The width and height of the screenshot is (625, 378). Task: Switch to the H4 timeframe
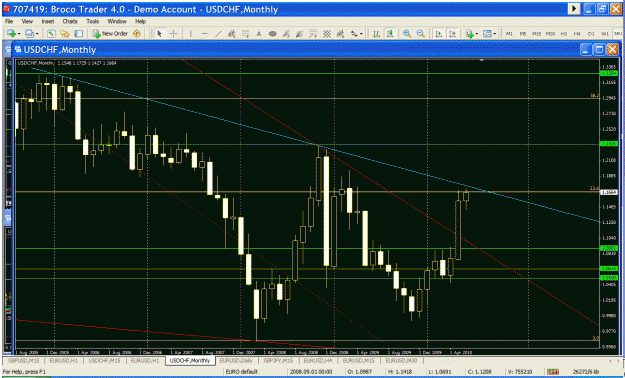coord(577,34)
